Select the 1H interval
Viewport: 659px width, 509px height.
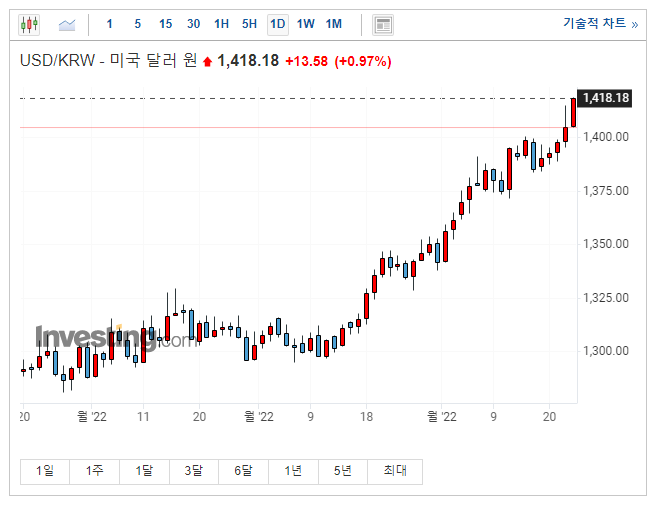click(221, 24)
